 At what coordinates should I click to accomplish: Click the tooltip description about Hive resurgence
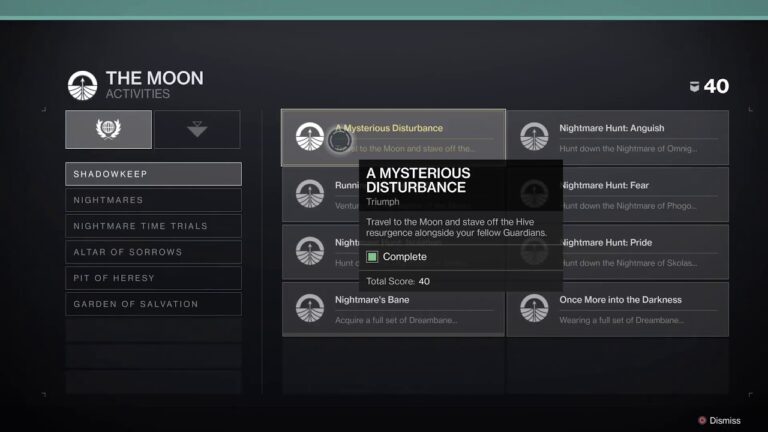point(456,227)
